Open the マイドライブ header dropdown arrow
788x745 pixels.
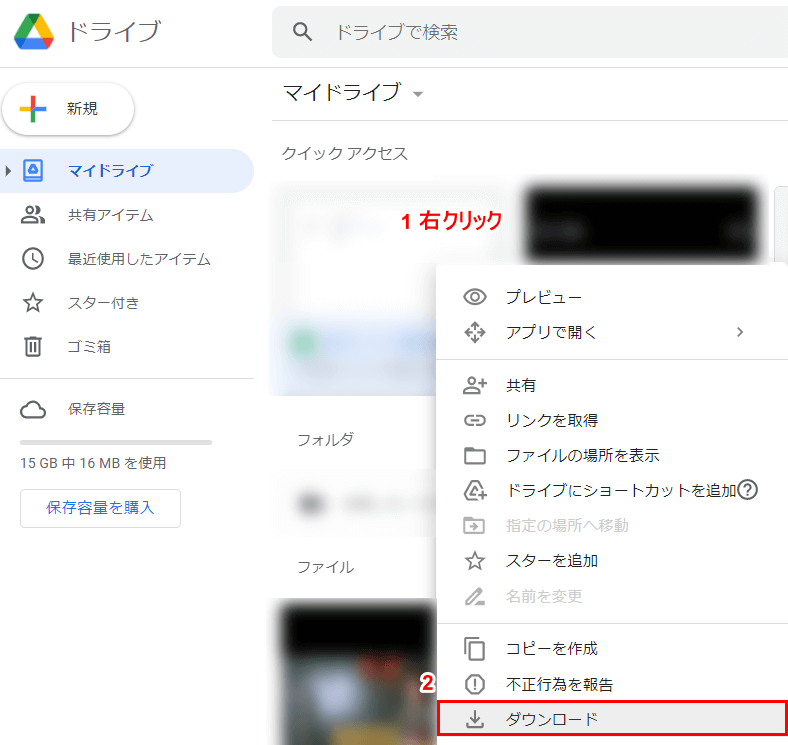[x=418, y=94]
